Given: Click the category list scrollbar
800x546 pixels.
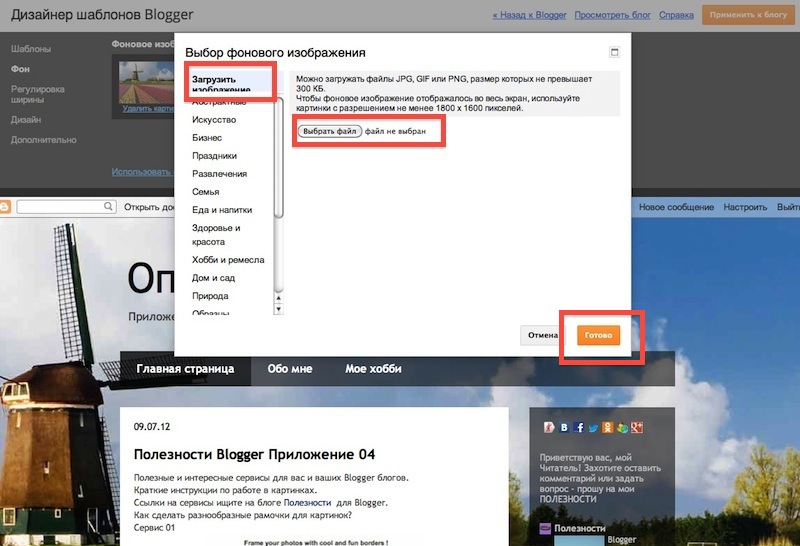Looking at the screenshot, I should [279, 158].
